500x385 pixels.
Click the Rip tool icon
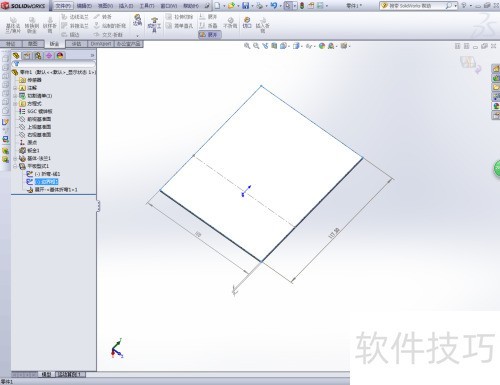click(x=247, y=23)
